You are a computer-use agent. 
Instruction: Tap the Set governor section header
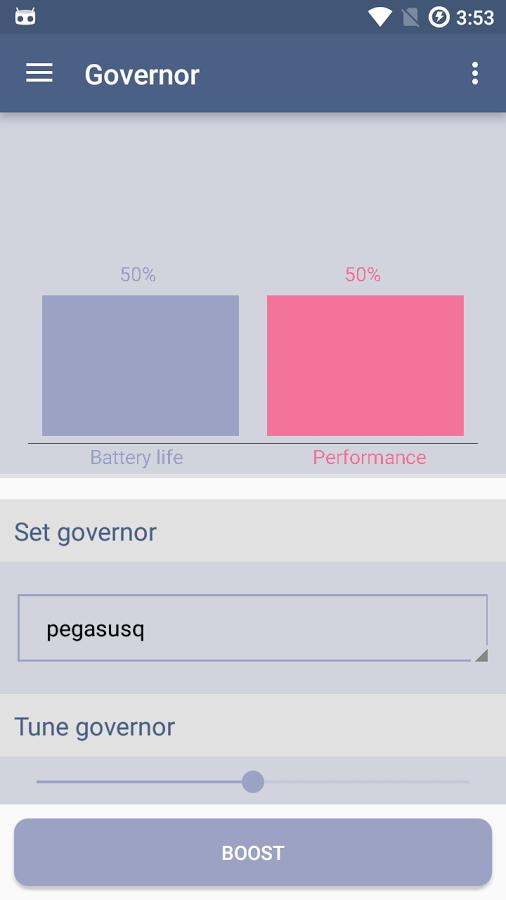pos(253,531)
